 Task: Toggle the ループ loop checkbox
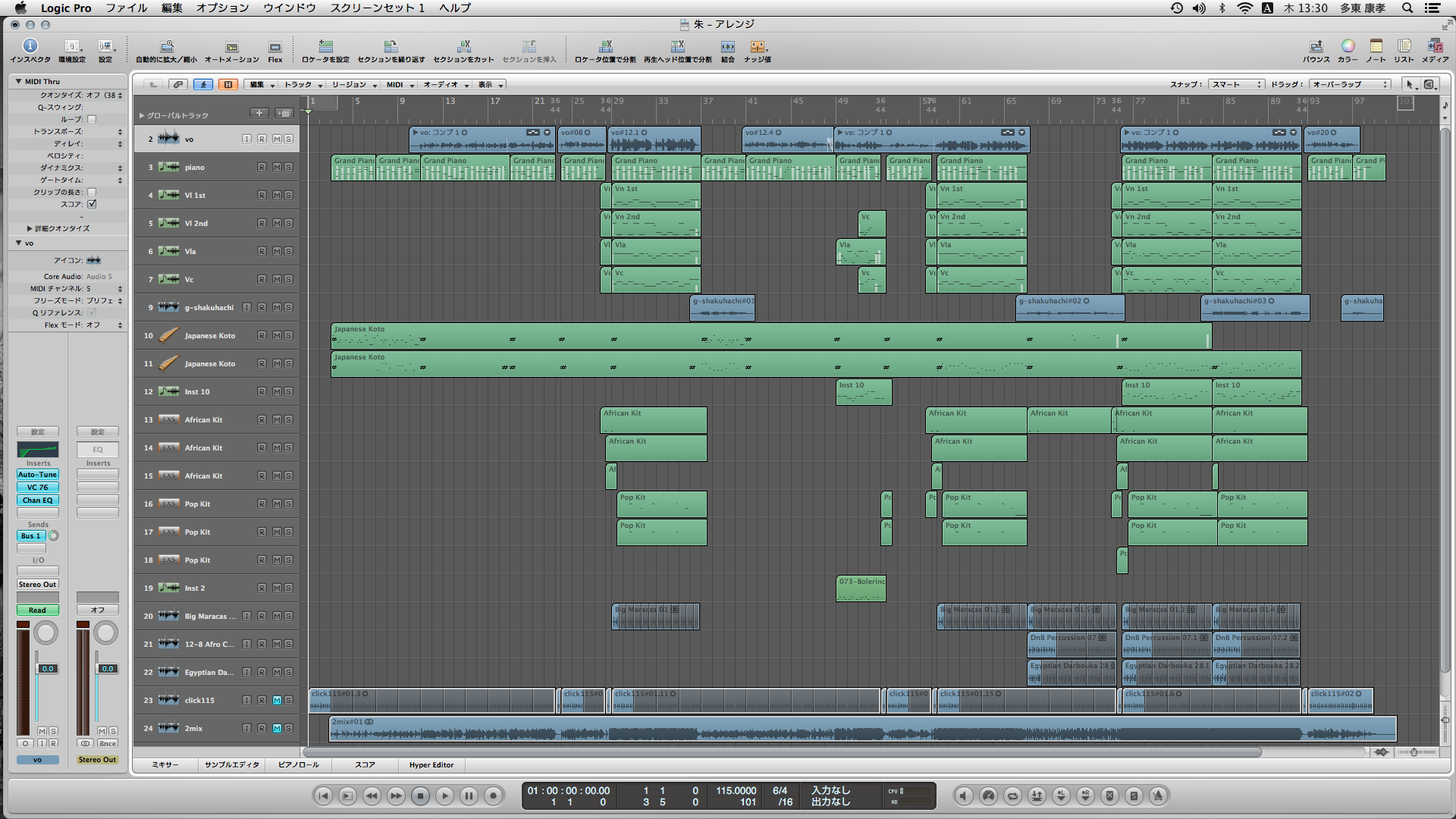[92, 119]
